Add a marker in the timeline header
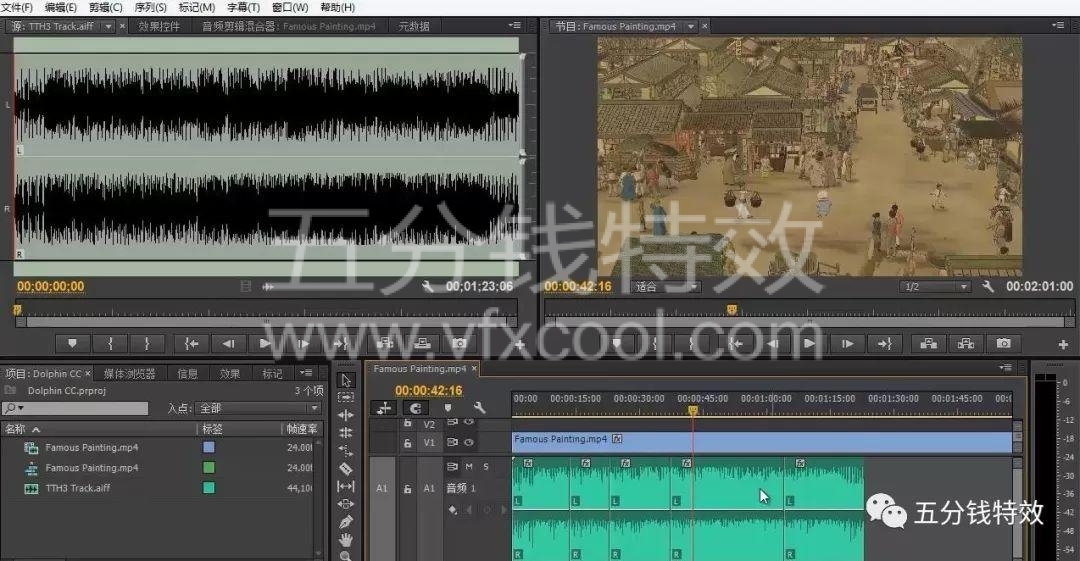The width and height of the screenshot is (1080, 561). point(448,408)
